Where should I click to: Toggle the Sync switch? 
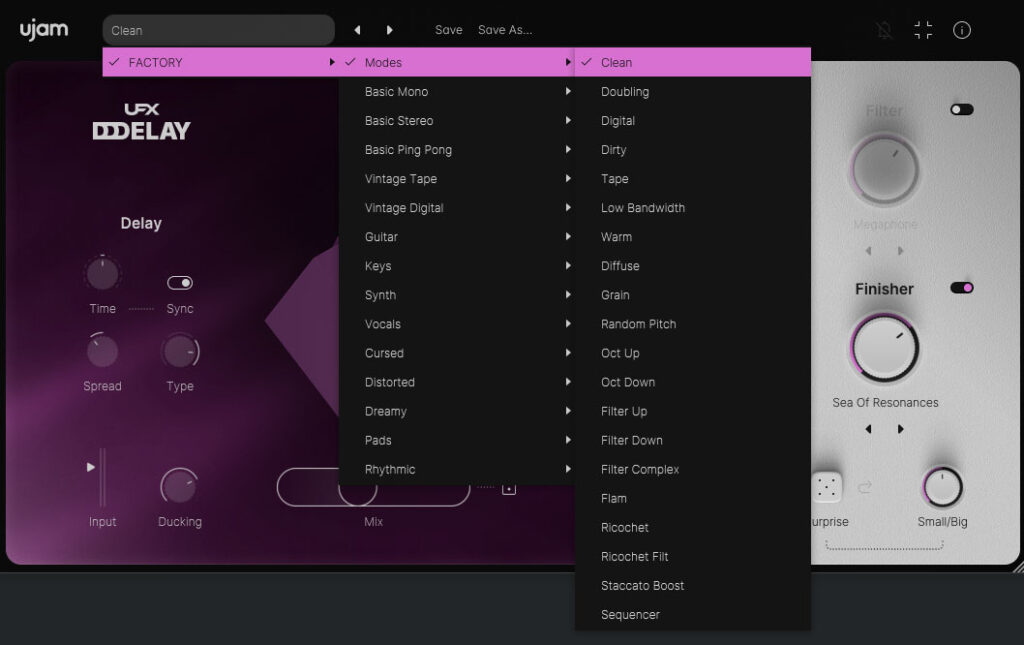[180, 283]
